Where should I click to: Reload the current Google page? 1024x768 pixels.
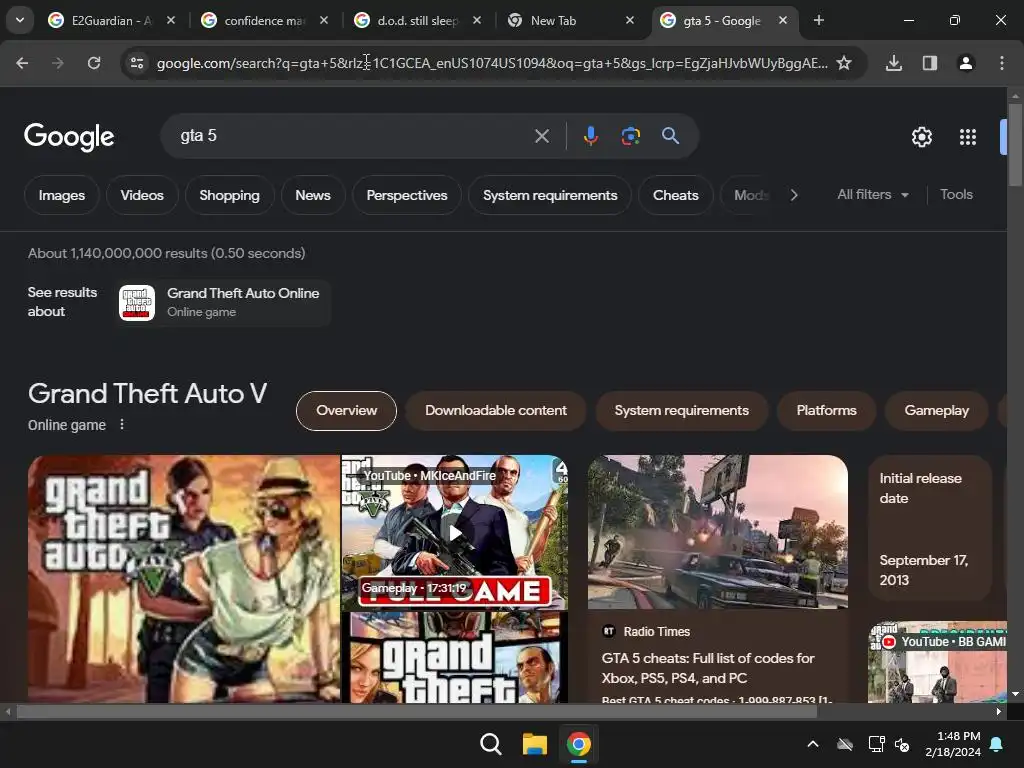click(94, 63)
